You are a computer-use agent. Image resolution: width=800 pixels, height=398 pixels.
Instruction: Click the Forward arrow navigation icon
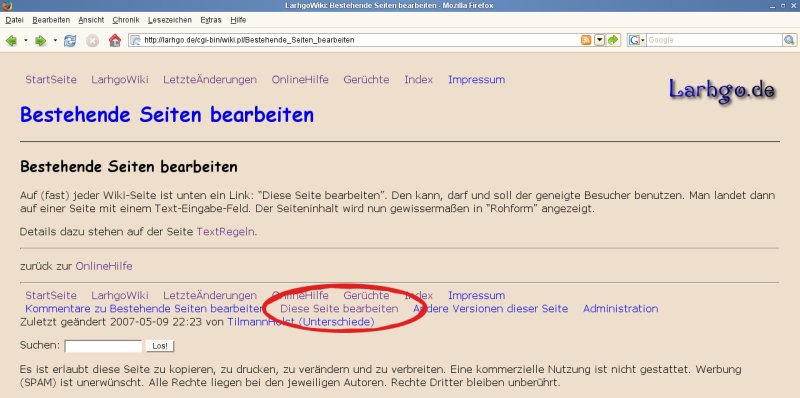(40, 40)
